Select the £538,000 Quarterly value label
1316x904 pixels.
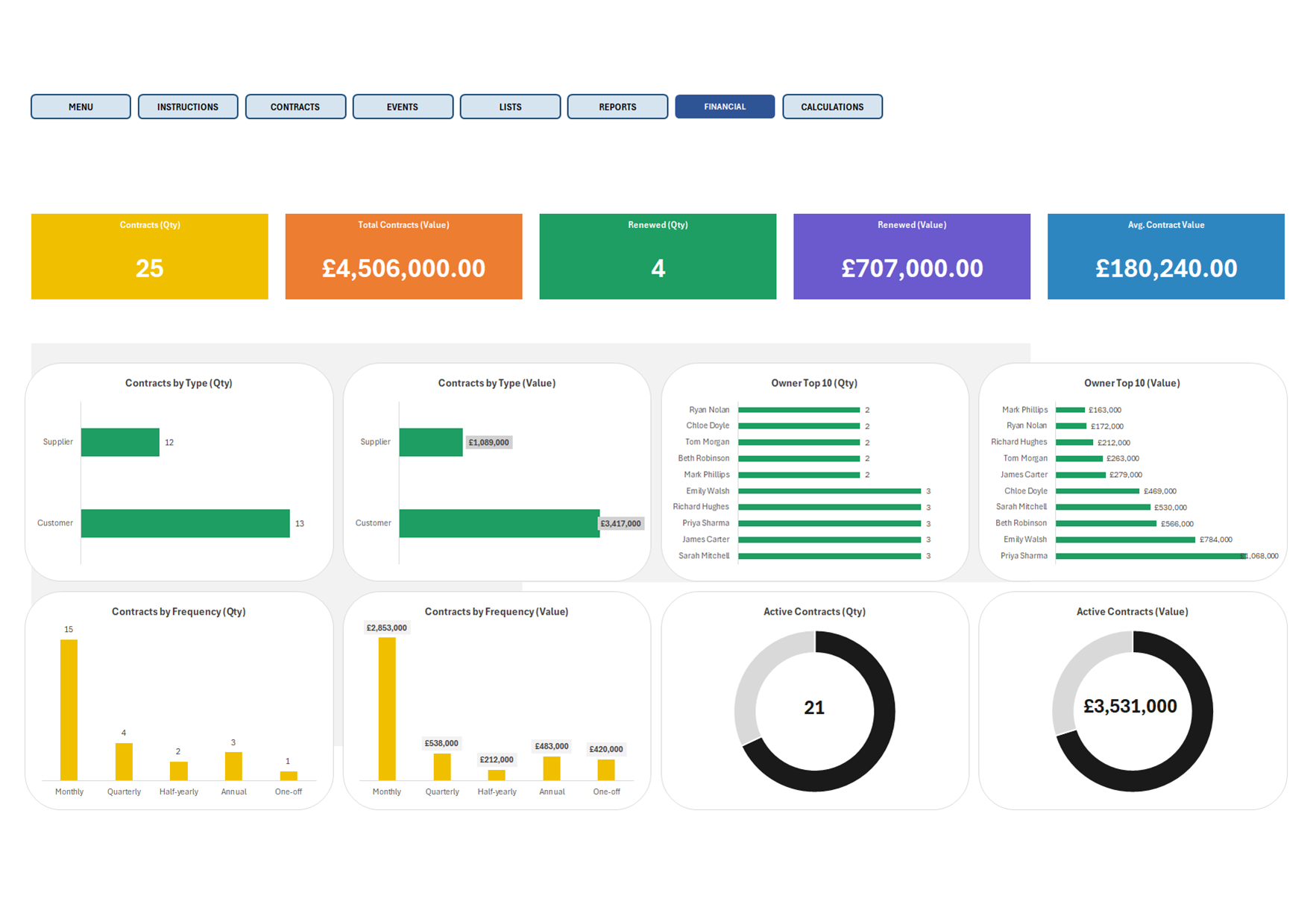pos(441,743)
